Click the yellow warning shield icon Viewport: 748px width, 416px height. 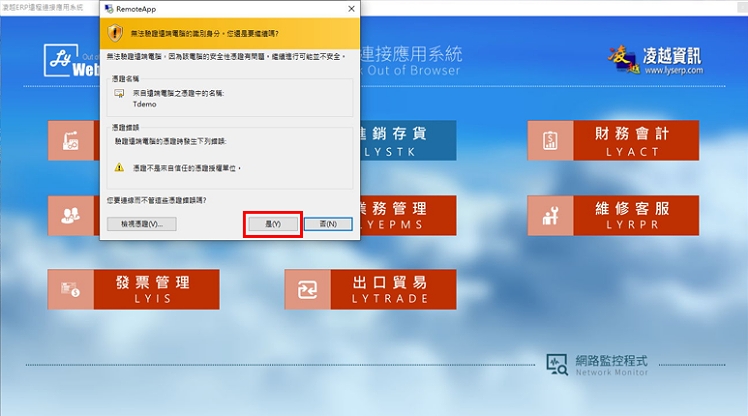tap(121, 32)
